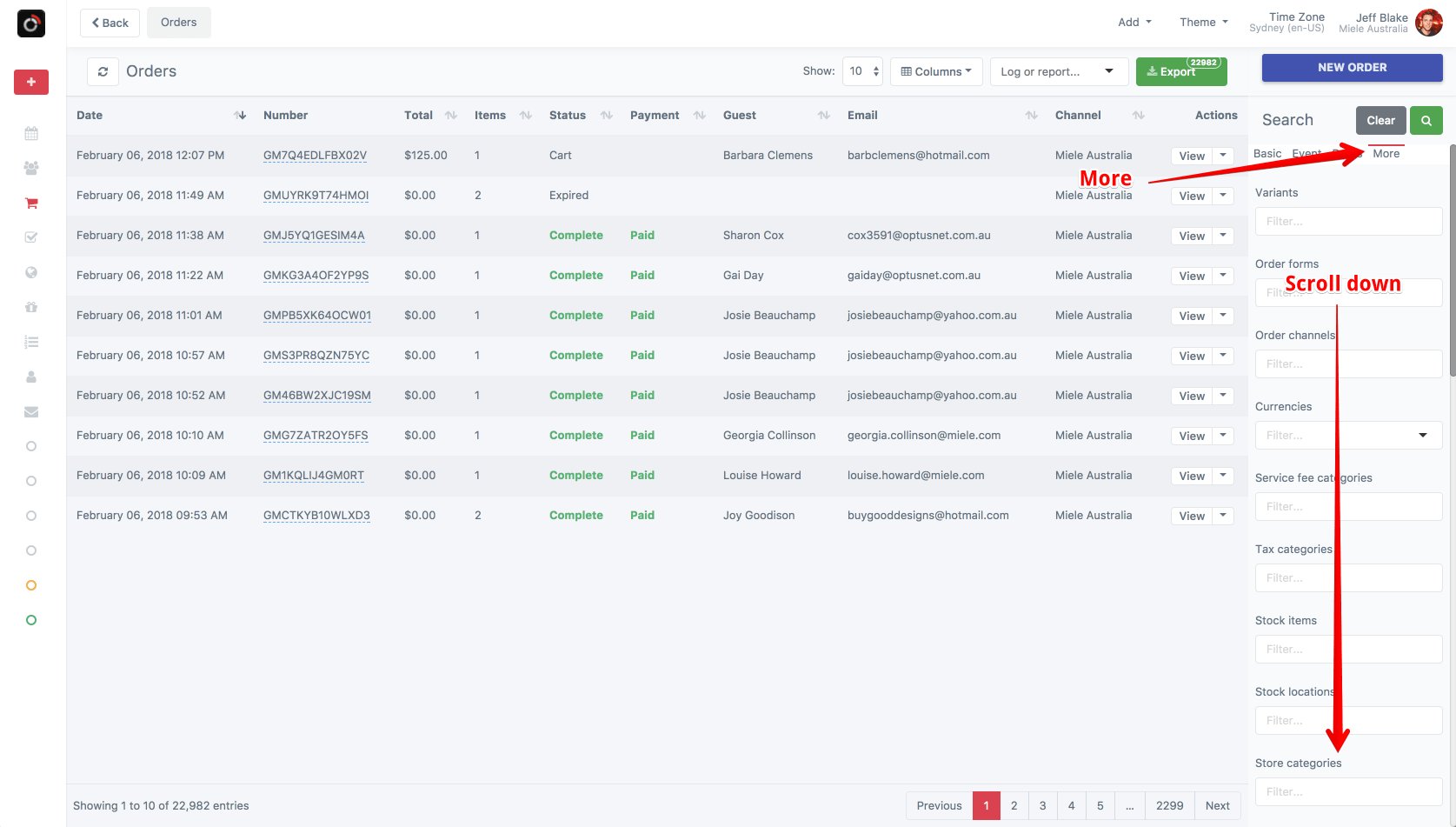1456x827 pixels.
Task: Select the red shopping cart sidebar icon
Action: (x=31, y=203)
